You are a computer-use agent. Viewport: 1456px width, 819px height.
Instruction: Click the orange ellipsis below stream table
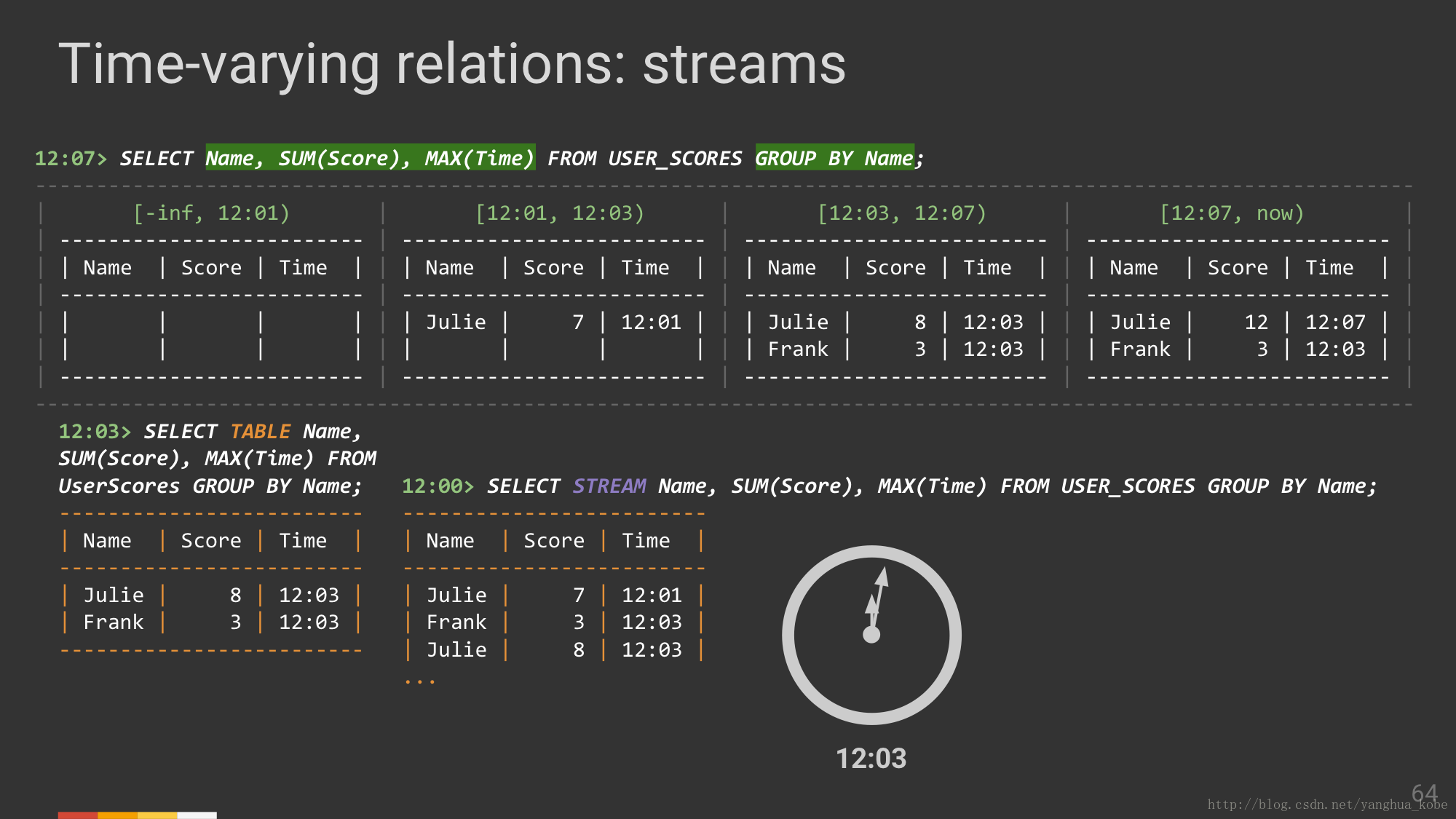pos(420,681)
